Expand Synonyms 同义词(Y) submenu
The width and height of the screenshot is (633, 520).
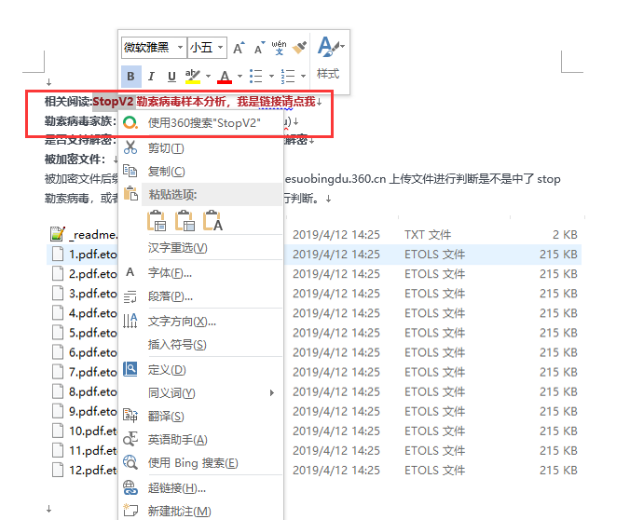pos(201,393)
